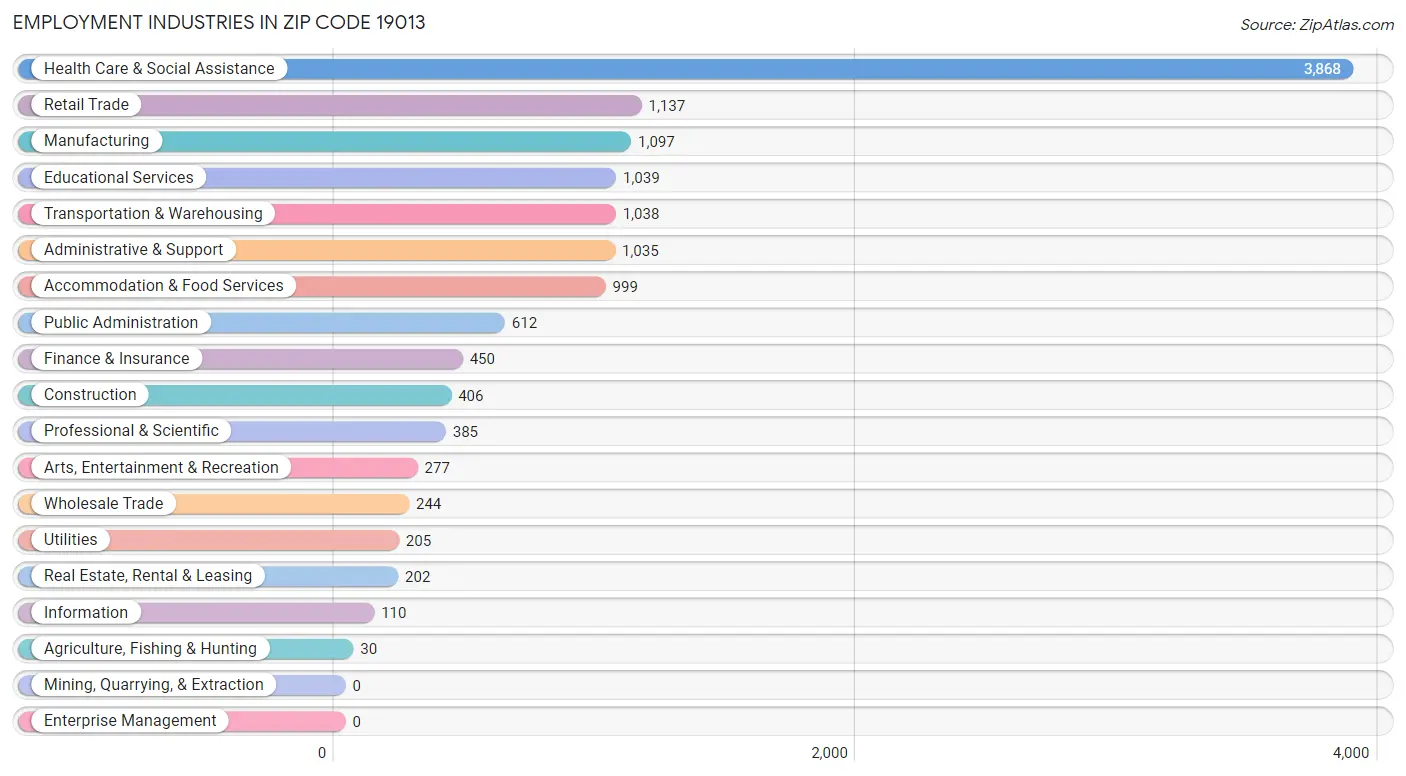
Task: Select the Administrative & Support label
Action: pos(134,250)
